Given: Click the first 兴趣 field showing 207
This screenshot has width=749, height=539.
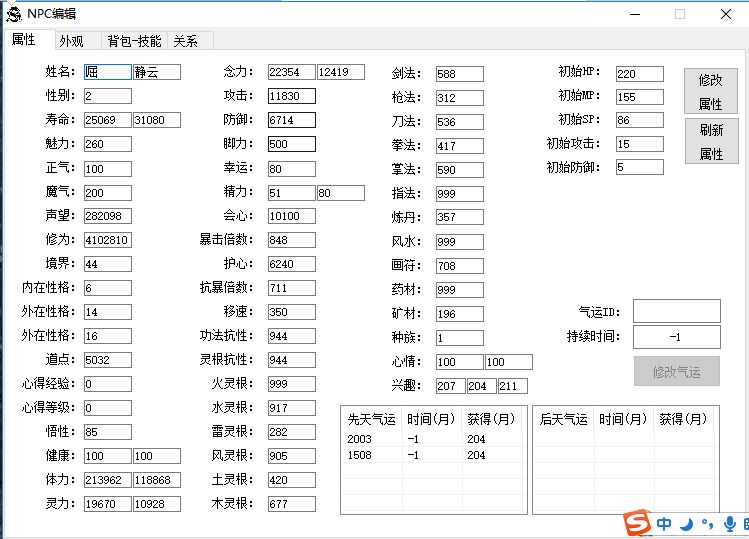Looking at the screenshot, I should [x=450, y=386].
